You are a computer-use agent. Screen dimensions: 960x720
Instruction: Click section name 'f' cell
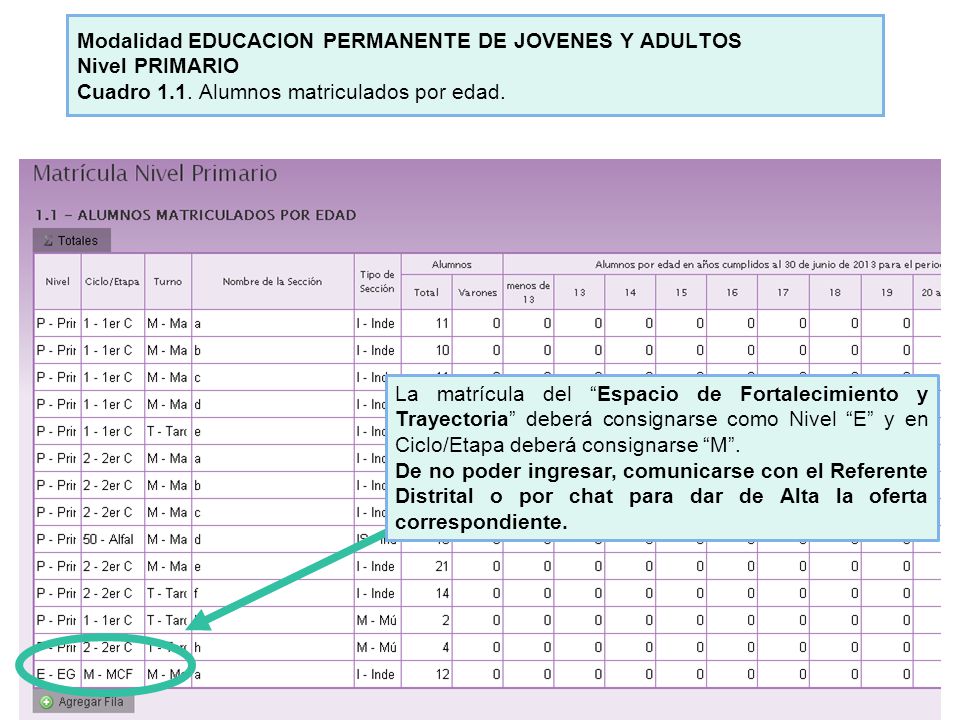pos(272,593)
